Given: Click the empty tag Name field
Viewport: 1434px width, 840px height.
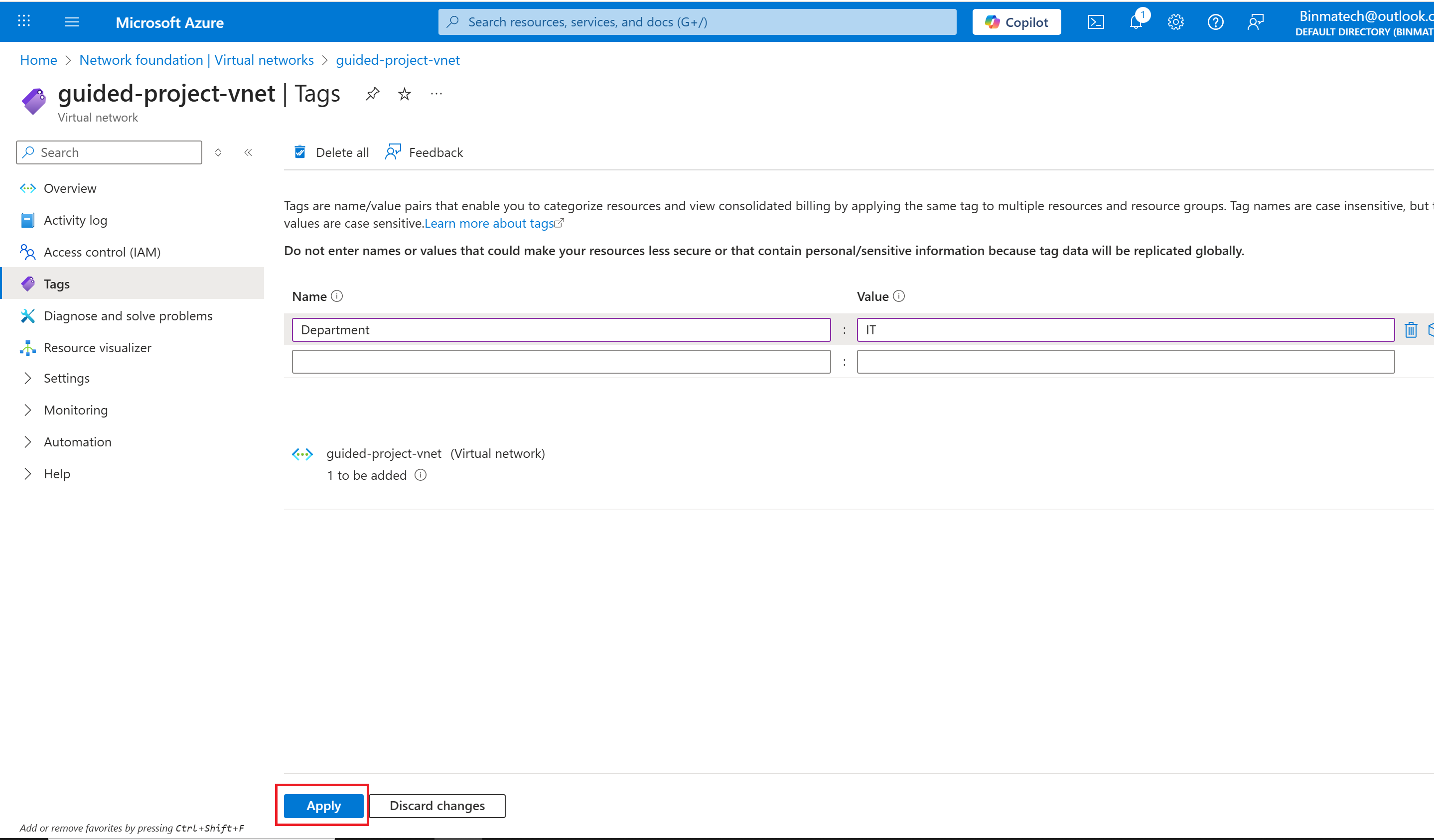Looking at the screenshot, I should (x=561, y=362).
